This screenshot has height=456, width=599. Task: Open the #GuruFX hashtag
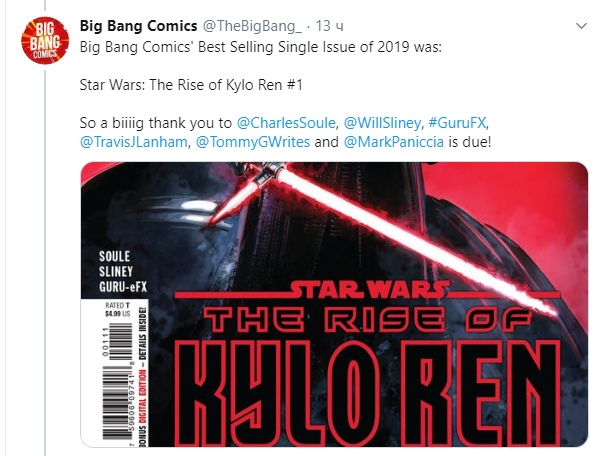457,123
